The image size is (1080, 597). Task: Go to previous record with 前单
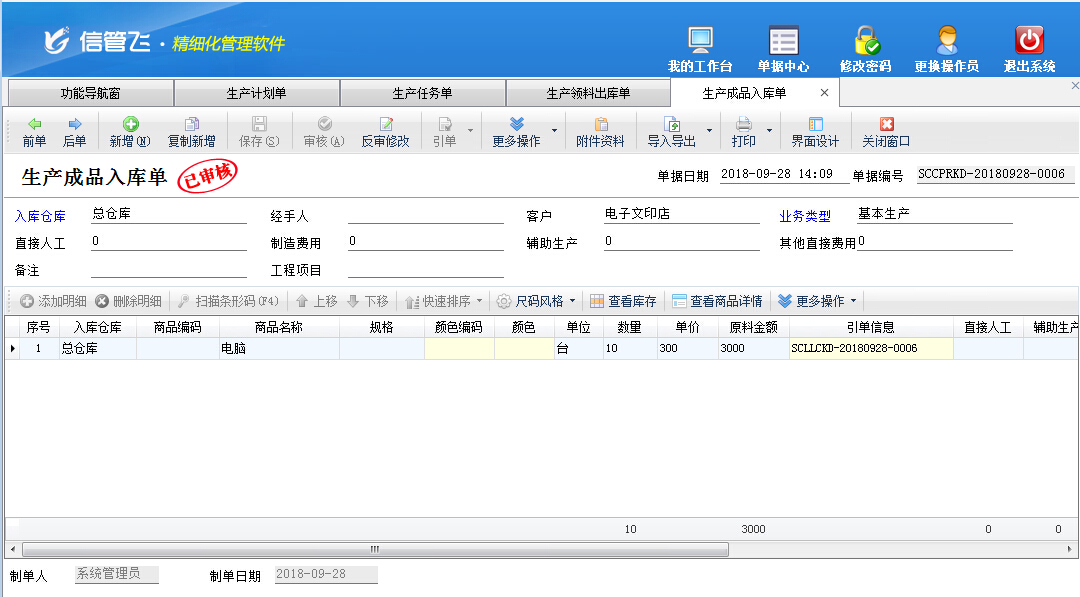[x=34, y=131]
